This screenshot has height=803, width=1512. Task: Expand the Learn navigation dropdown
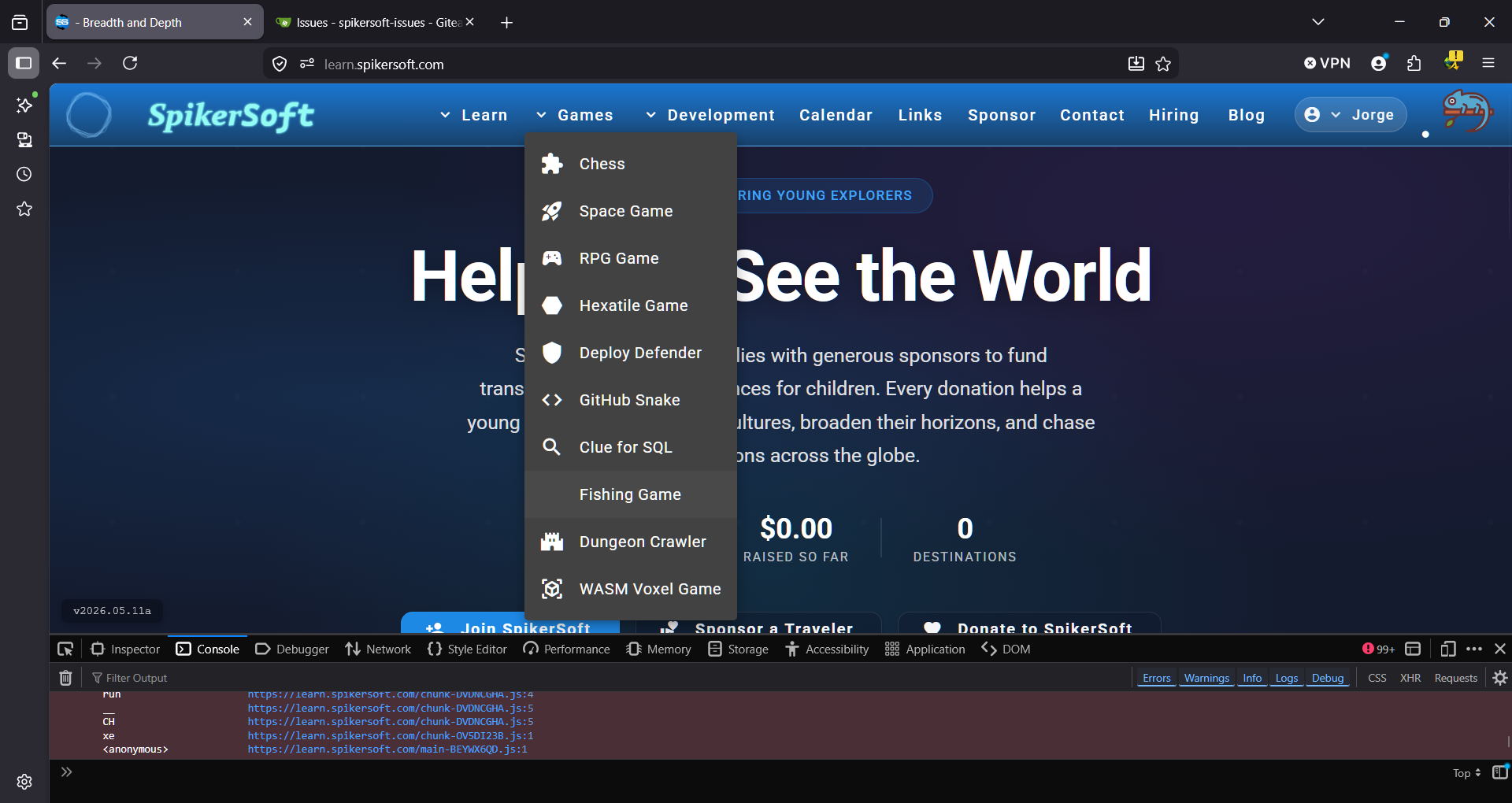click(x=473, y=115)
